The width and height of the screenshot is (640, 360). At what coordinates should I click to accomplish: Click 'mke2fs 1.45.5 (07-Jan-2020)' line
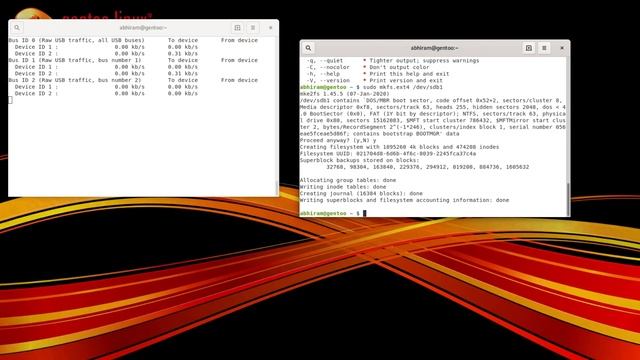click(x=344, y=94)
